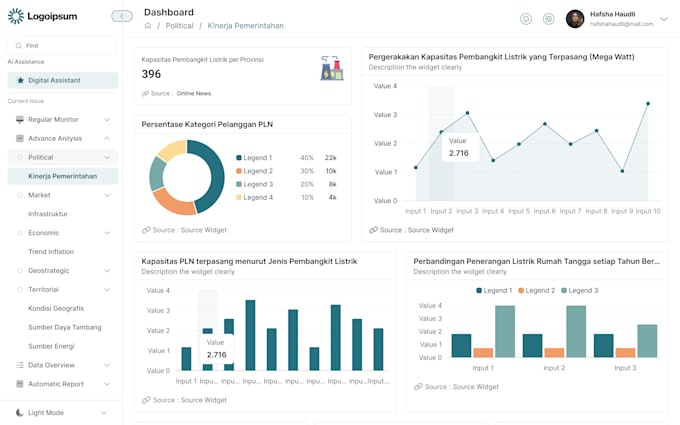Select the Market radio circle
The width and height of the screenshot is (680, 425).
[20, 195]
